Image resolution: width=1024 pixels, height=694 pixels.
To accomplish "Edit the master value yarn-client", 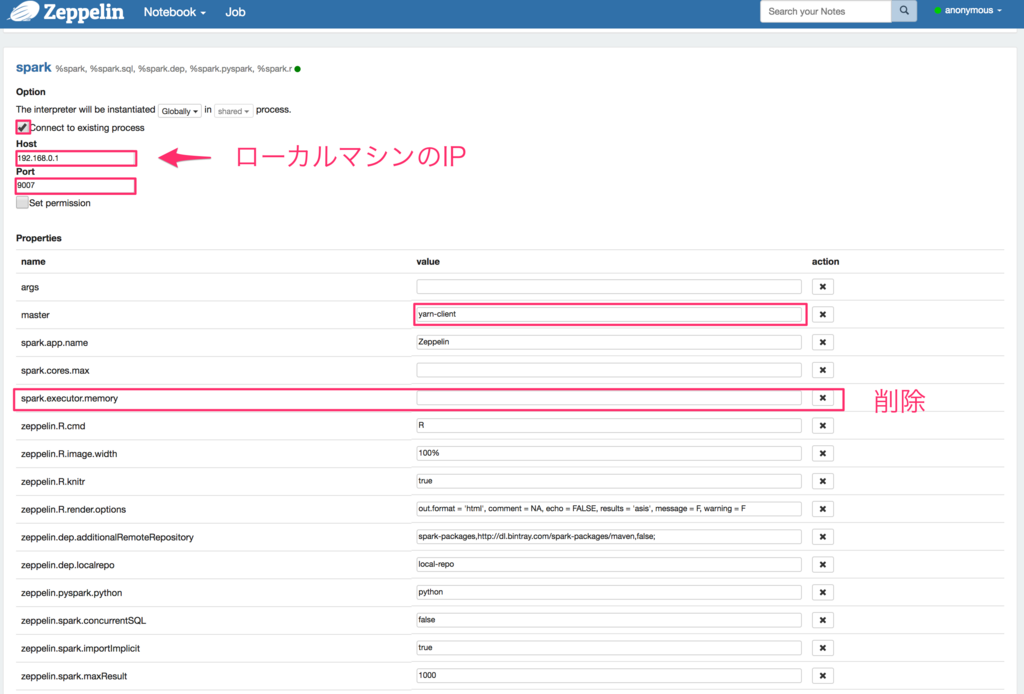I will pyautogui.click(x=609, y=314).
